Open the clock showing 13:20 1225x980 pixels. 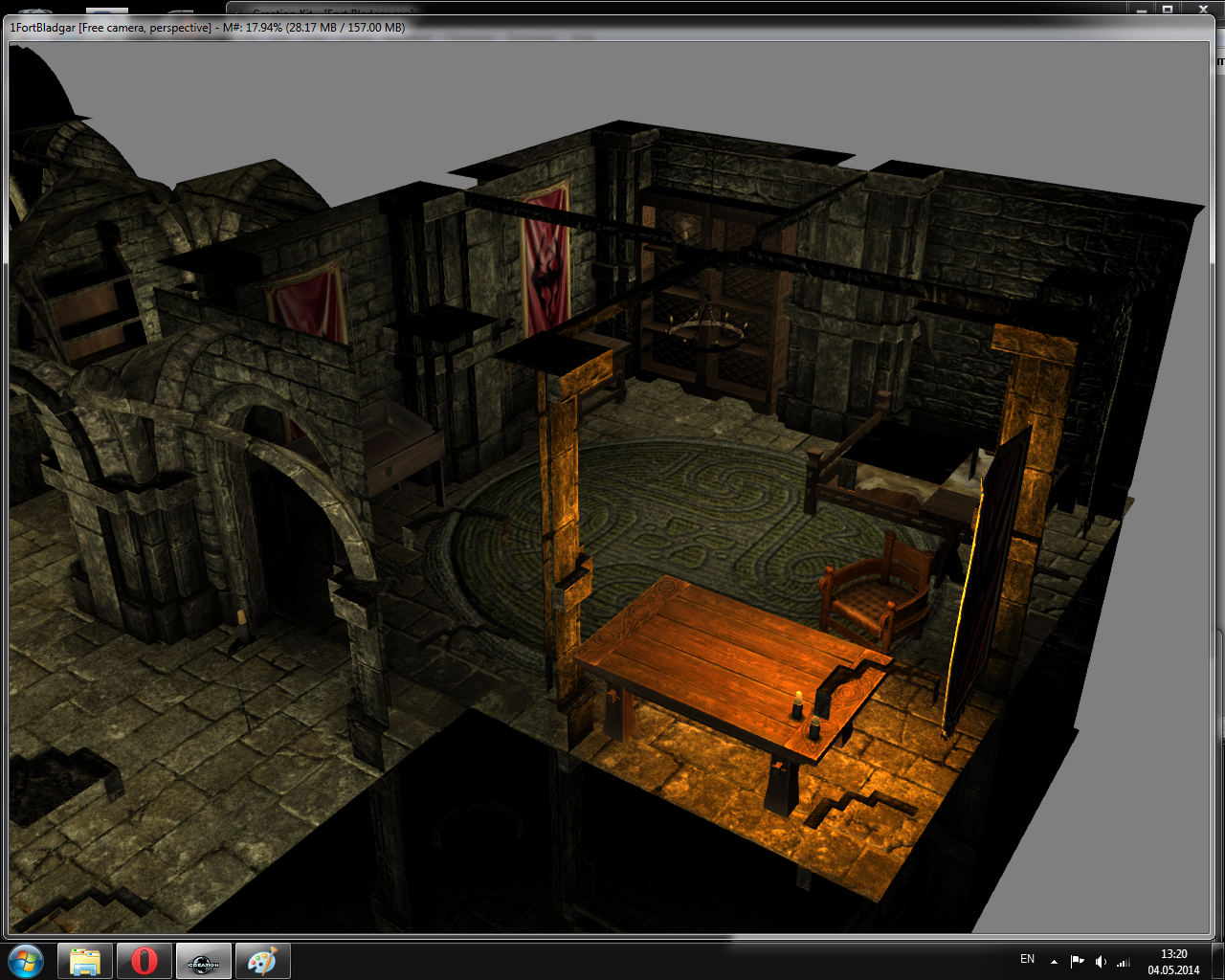pos(1173,961)
